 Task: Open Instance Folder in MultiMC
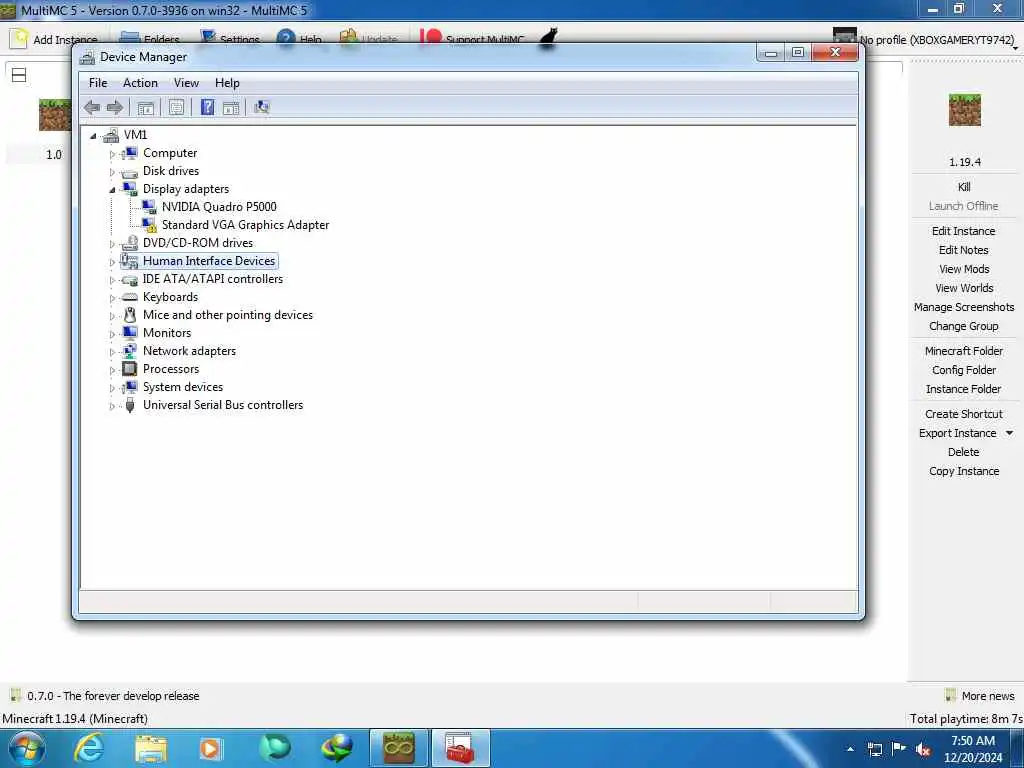(x=963, y=389)
